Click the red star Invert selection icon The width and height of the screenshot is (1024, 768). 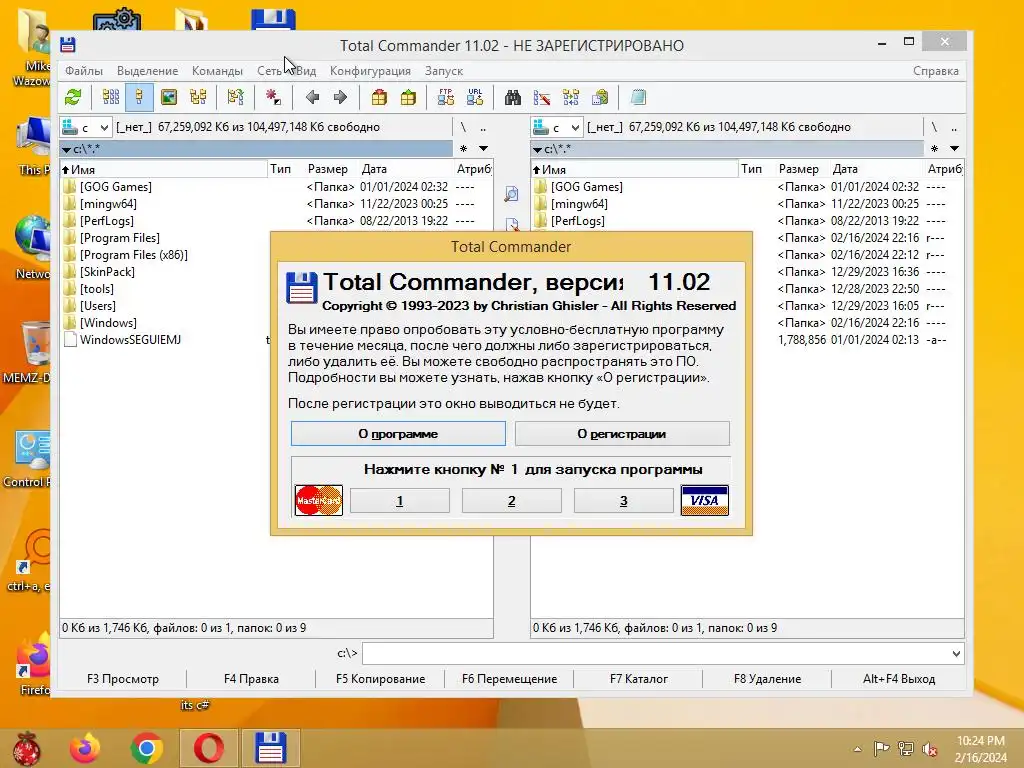[x=273, y=98]
